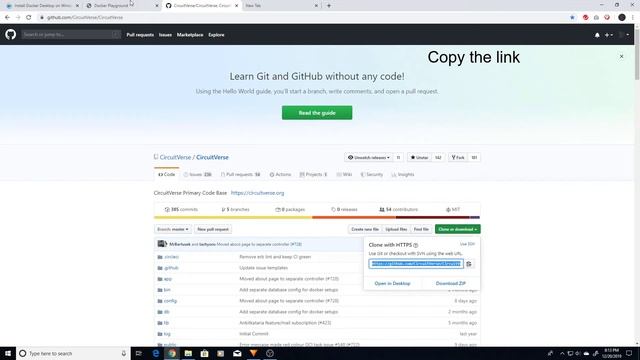This screenshot has height=360, width=640.
Task: Open the Projects tab
Action: [x=313, y=175]
